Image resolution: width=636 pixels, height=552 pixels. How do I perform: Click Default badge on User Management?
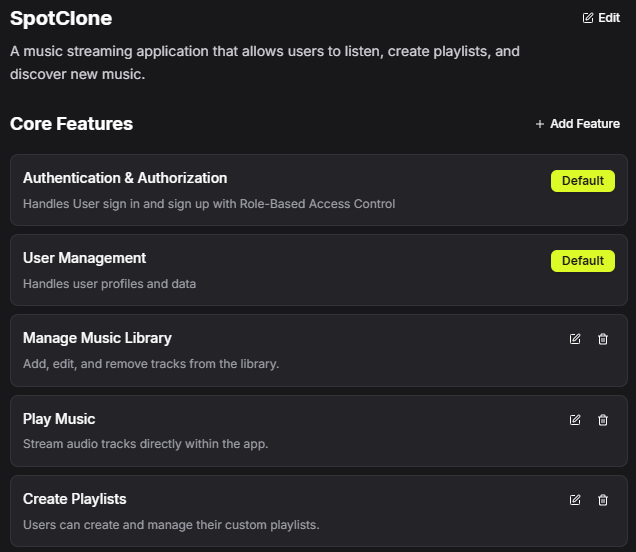pos(582,261)
